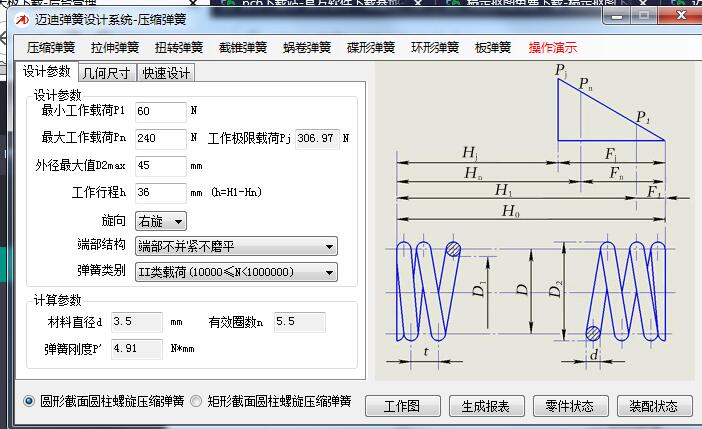Click the 设计参数 group label
The image size is (702, 429).
pos(57,95)
